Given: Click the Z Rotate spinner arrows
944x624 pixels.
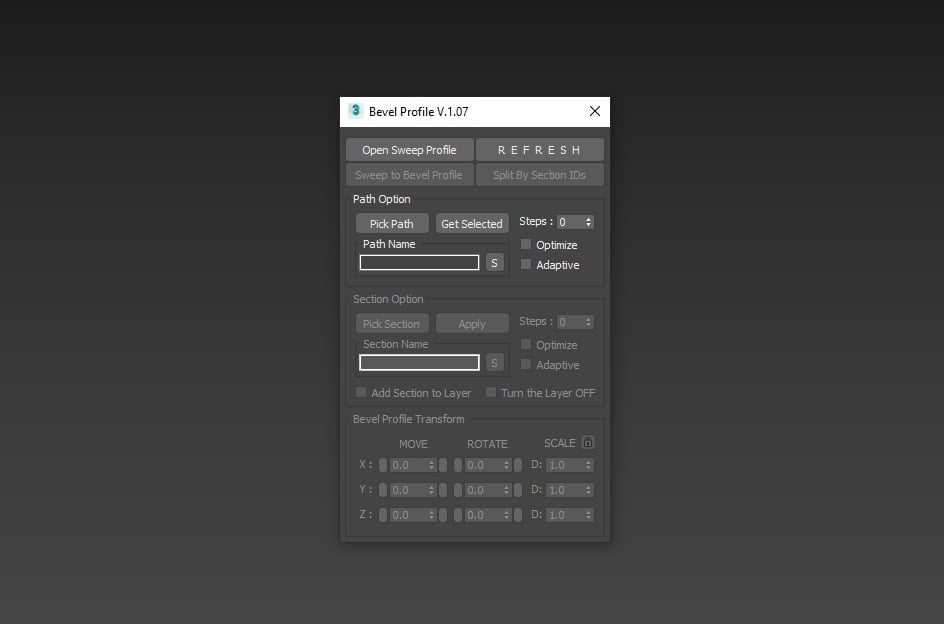Looking at the screenshot, I should coord(506,515).
